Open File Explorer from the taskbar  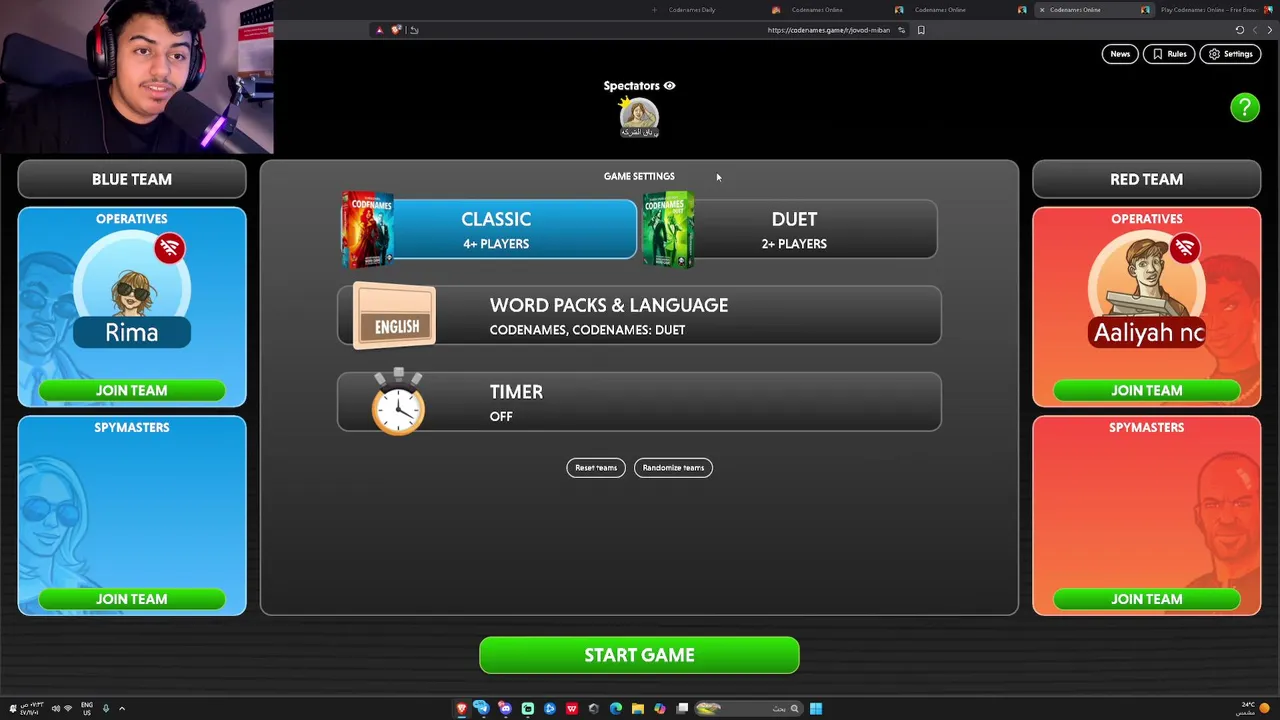637,708
